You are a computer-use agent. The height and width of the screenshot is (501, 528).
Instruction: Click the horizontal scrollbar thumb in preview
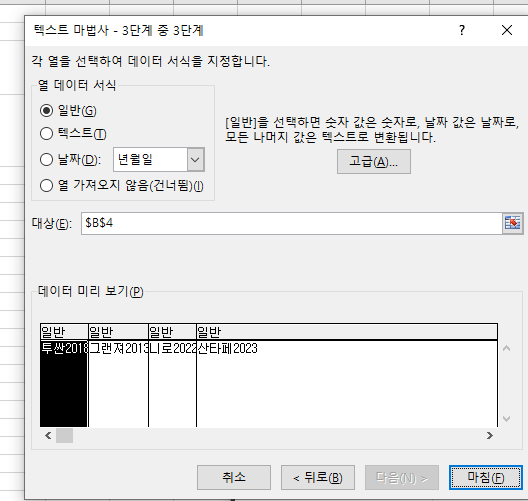(x=64, y=436)
